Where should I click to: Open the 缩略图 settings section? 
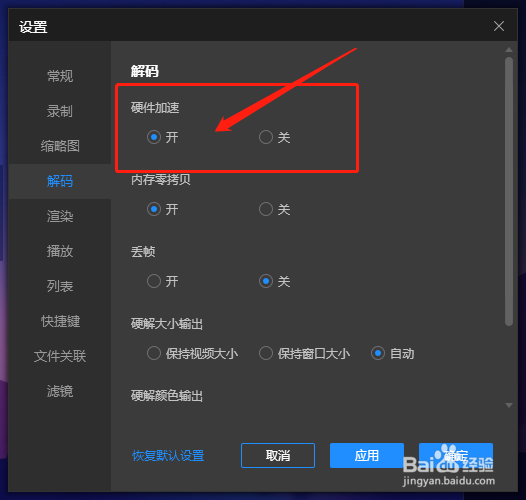(60, 146)
